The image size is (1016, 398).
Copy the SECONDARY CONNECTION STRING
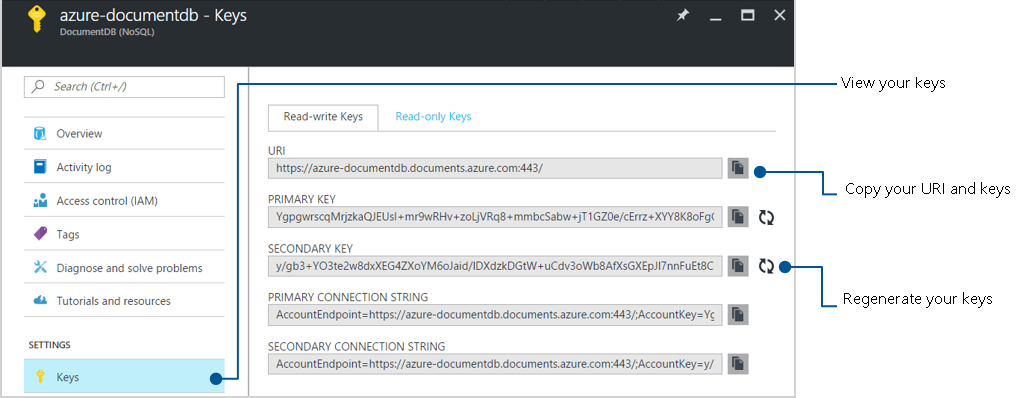(738, 364)
